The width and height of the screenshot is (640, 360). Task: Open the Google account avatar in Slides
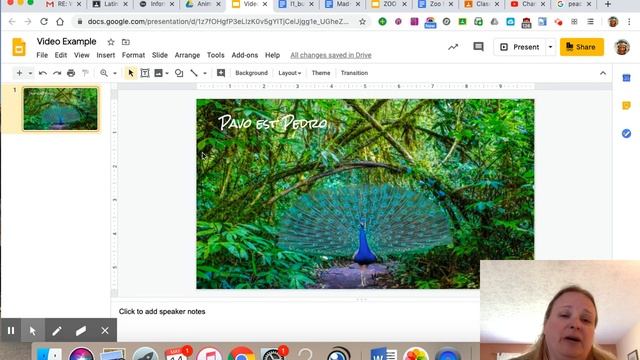click(x=622, y=47)
